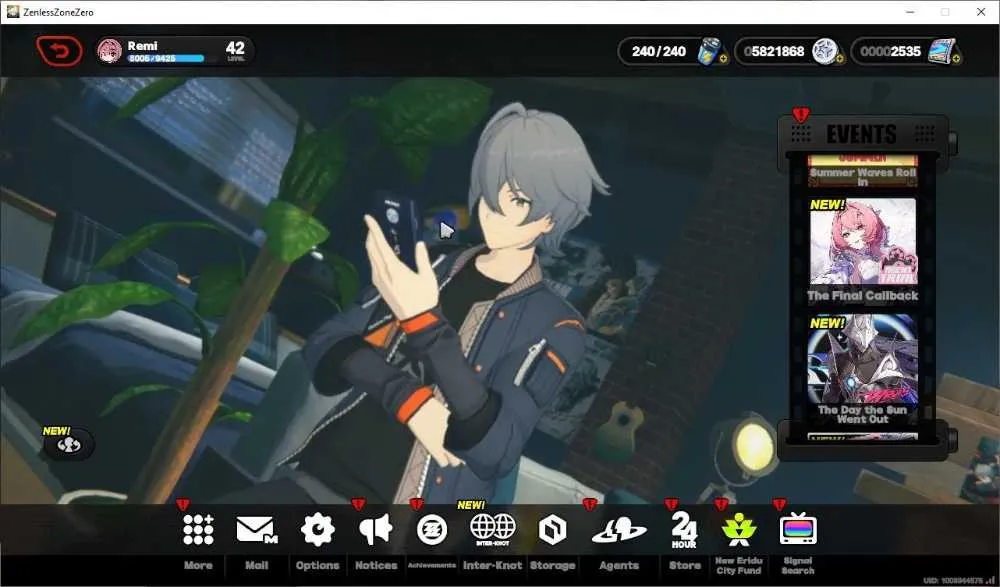Open the Achievements medal icon
This screenshot has width=1000, height=587.
pyautogui.click(x=432, y=530)
